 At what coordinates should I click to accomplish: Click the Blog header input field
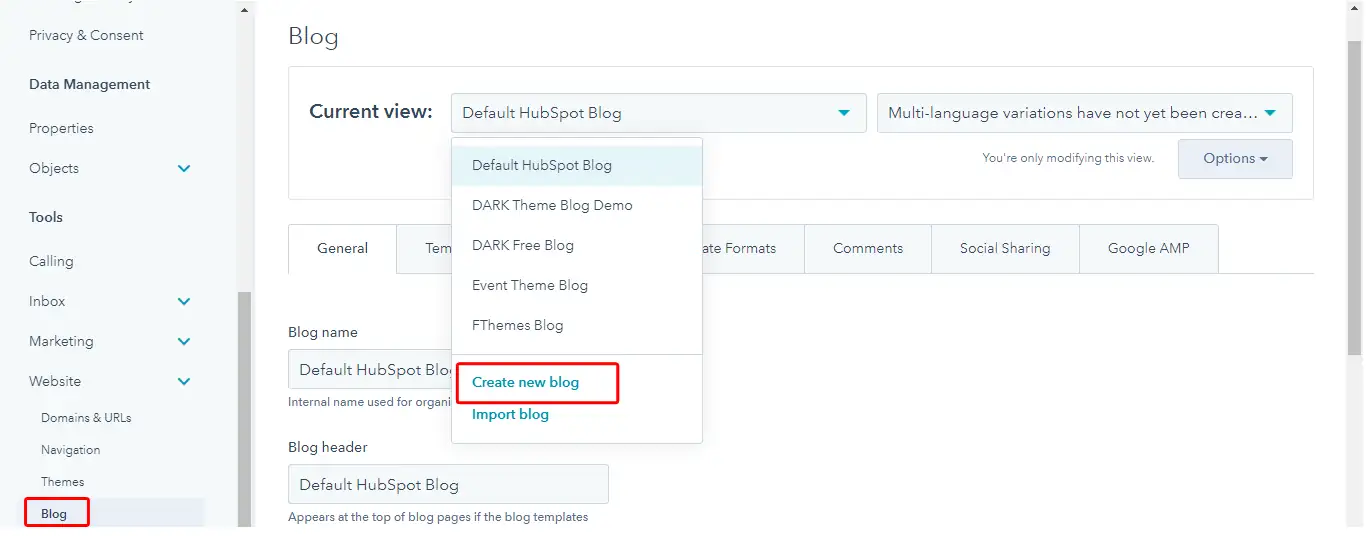[448, 484]
